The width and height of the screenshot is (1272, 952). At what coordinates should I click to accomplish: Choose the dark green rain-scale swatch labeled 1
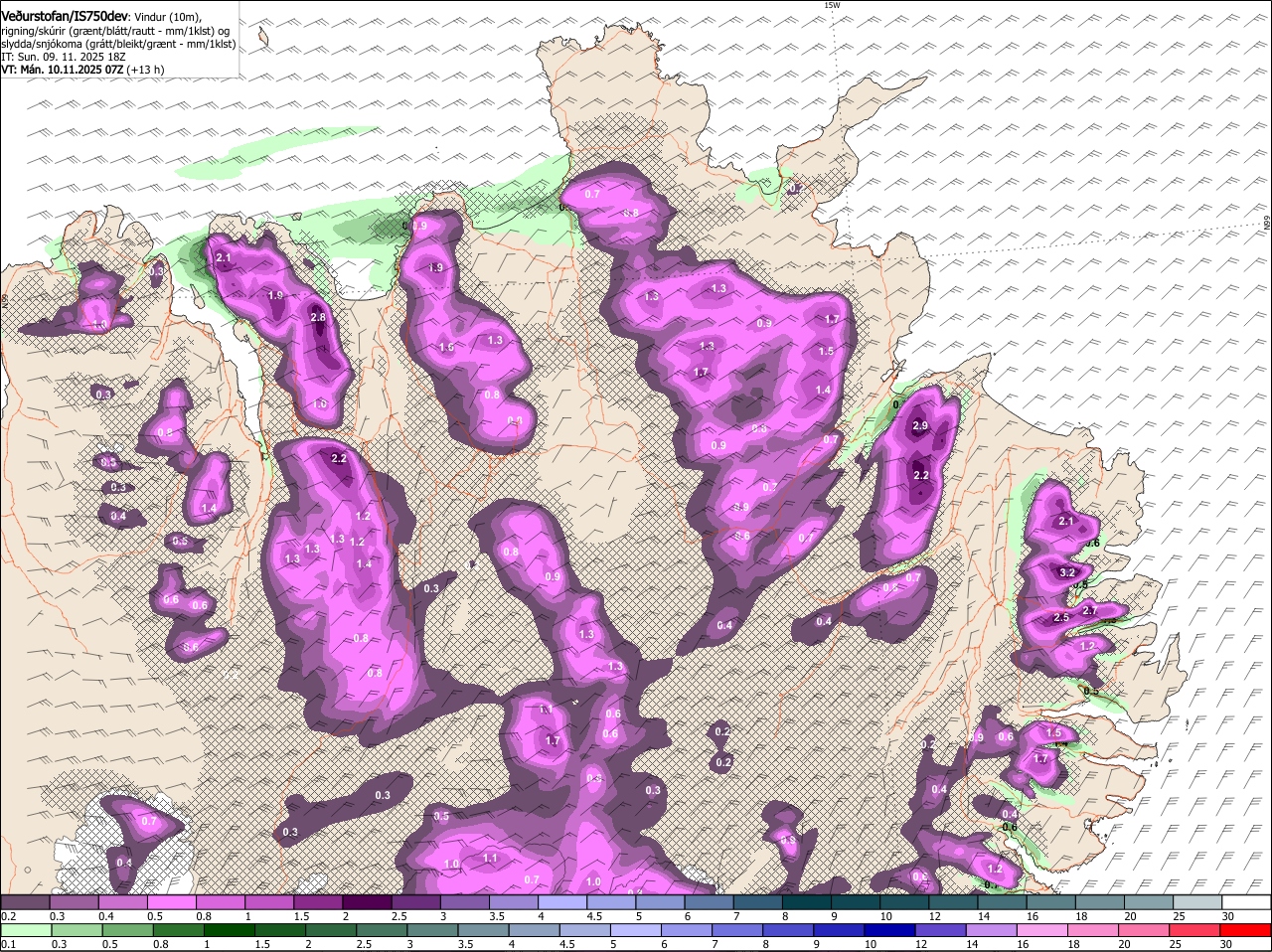(230, 931)
